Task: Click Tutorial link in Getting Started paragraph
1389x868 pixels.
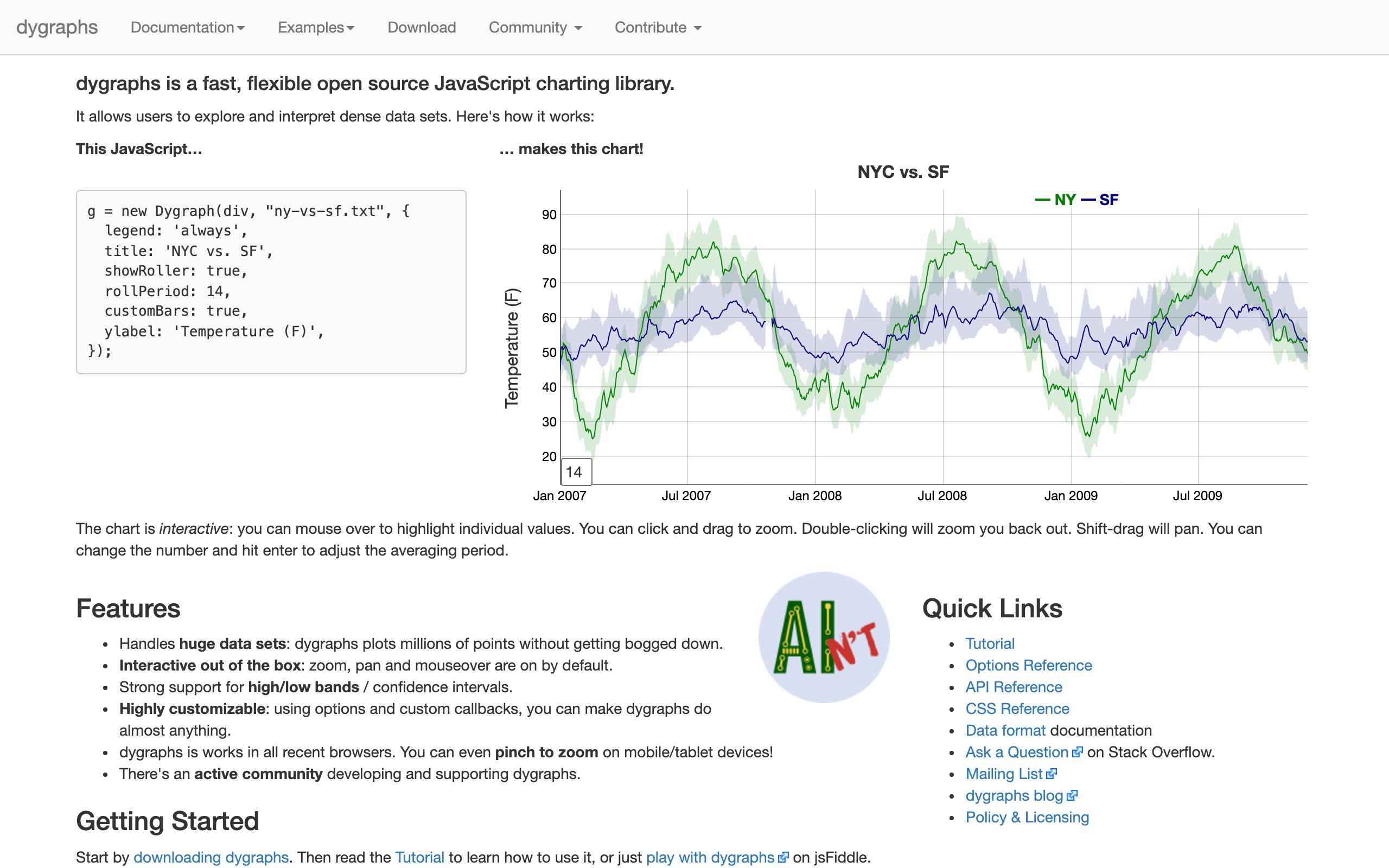Action: 419,857
